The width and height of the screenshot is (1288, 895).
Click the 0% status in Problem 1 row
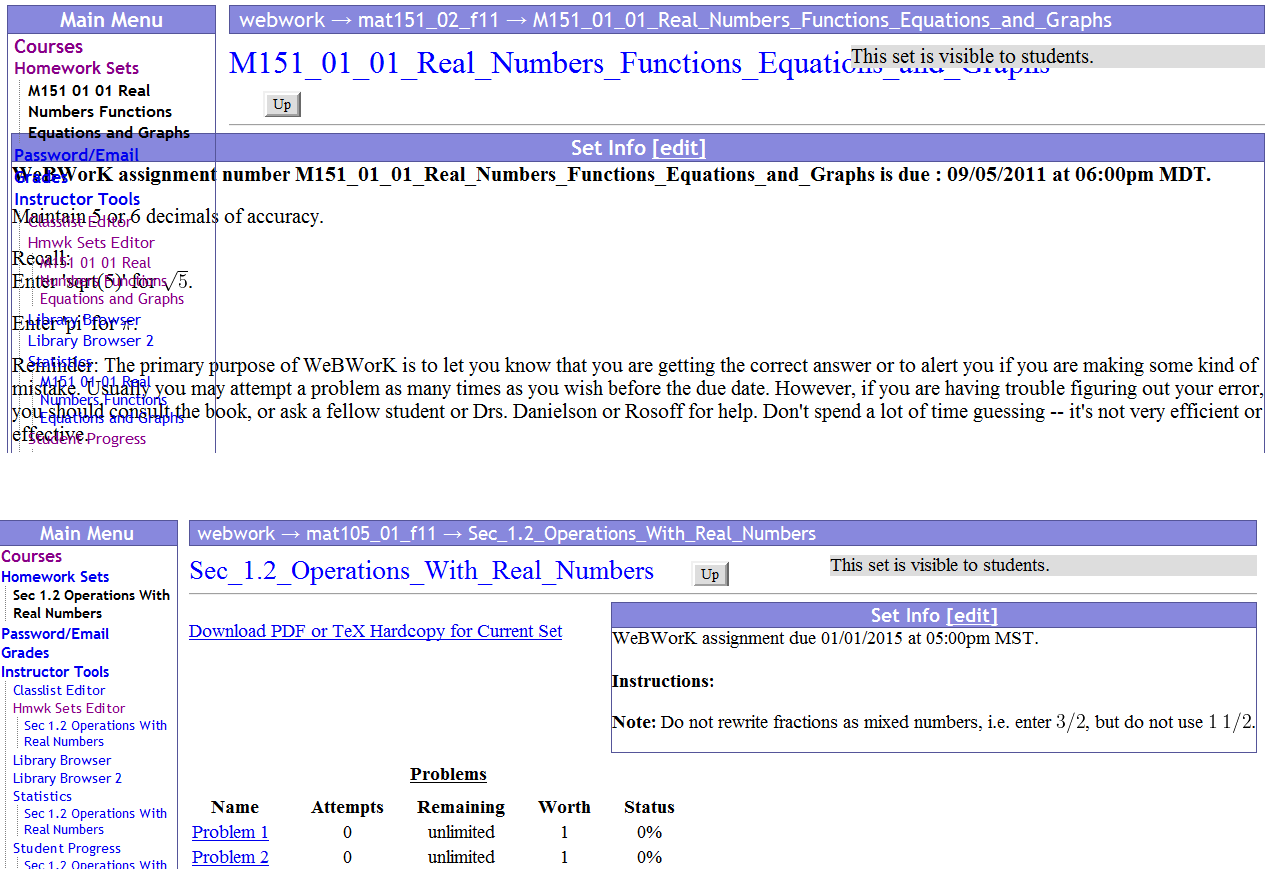(x=649, y=832)
